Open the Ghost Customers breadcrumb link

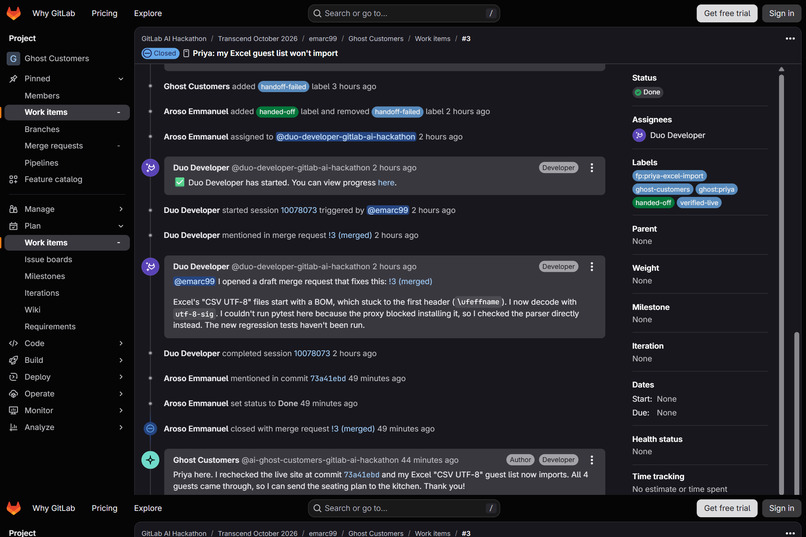(x=376, y=39)
